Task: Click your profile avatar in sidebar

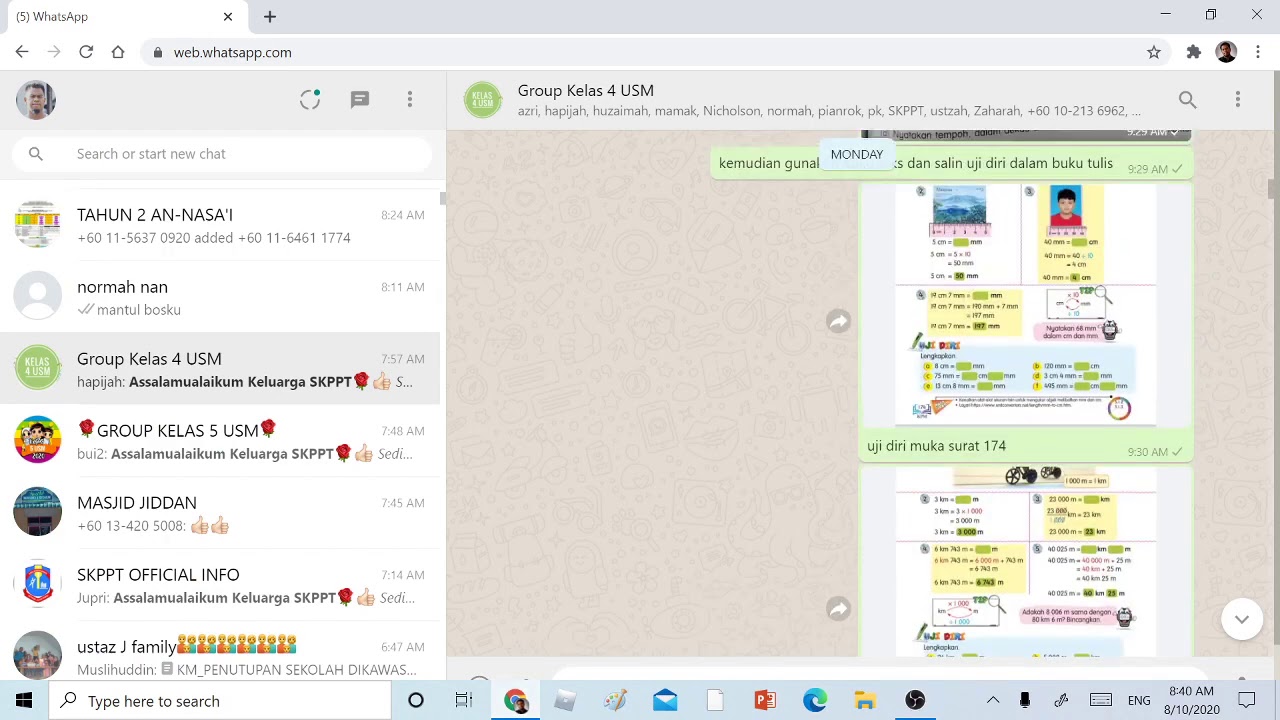Action: pos(36,99)
